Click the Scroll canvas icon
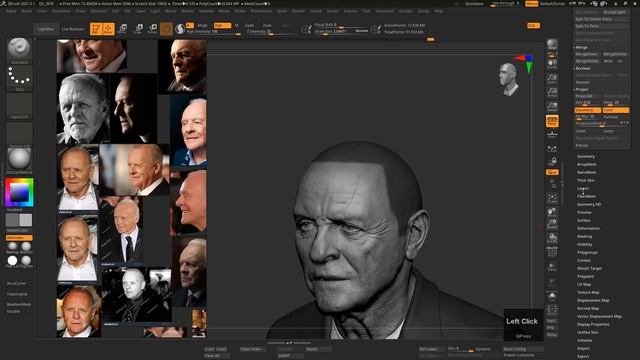Screen dimensions: 640x360 [552, 63]
